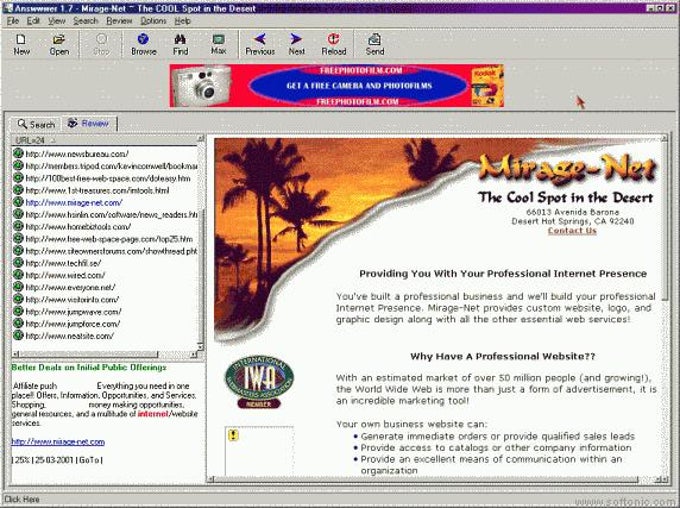Viewport: 680px width, 508px height.
Task: Click the webpage vertical scrollbar
Action: [665, 304]
